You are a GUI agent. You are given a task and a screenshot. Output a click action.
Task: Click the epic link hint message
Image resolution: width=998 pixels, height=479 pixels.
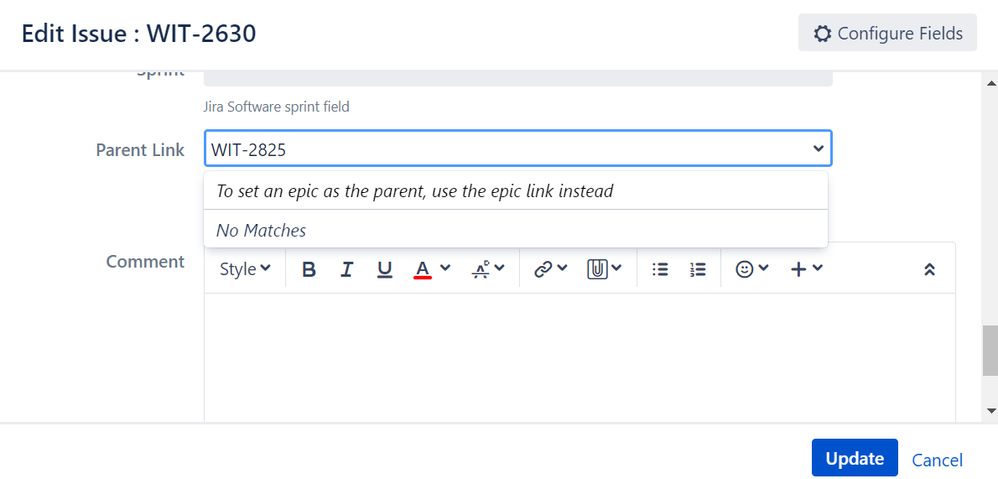[x=516, y=190]
